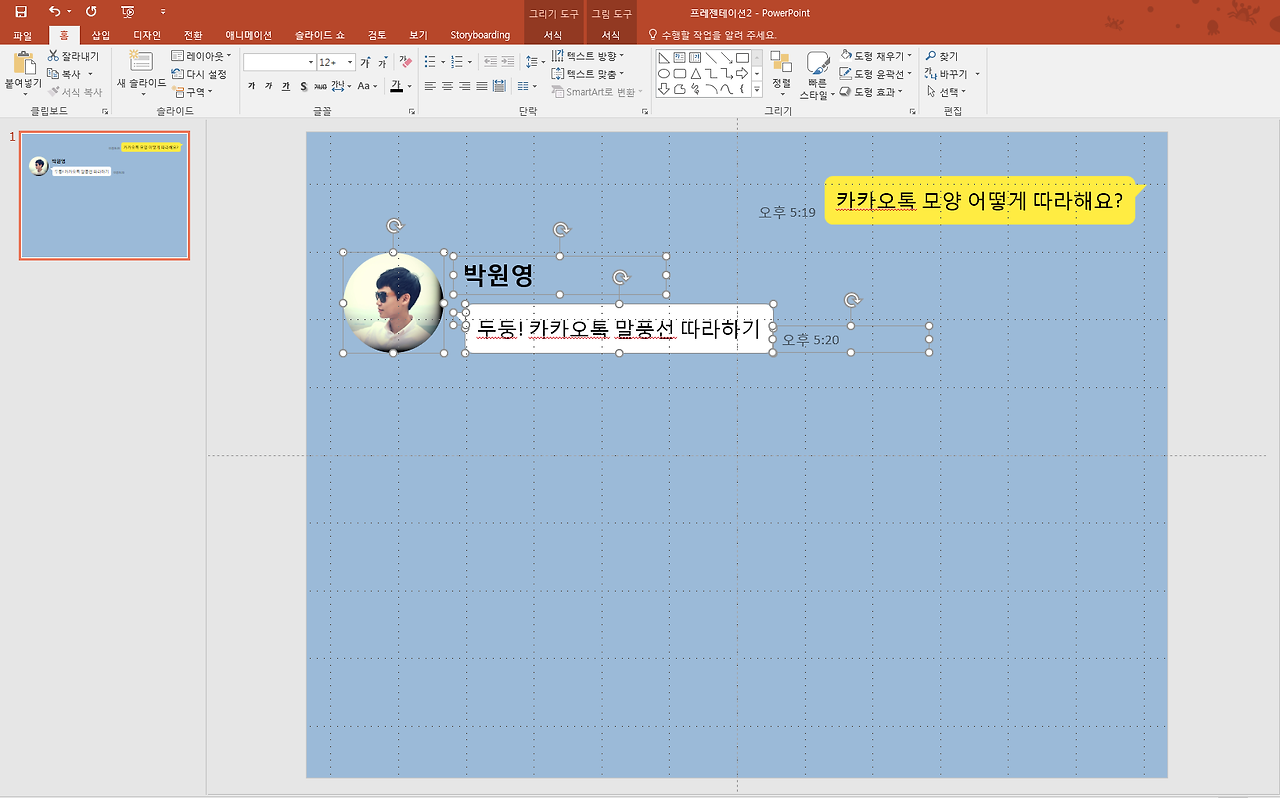The width and height of the screenshot is (1280, 798).
Task: Open 텍스트 맞춤 (Align Text) options
Action: (588, 74)
